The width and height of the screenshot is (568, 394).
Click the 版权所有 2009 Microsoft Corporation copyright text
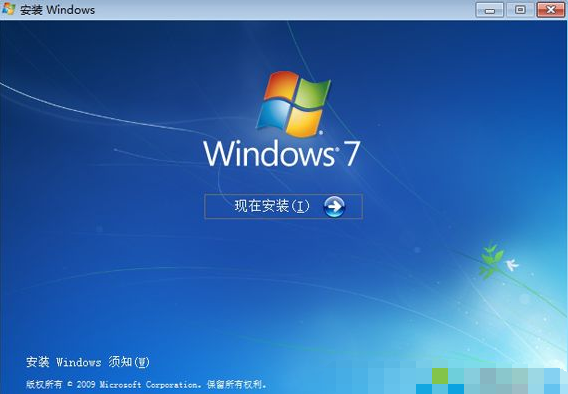146,384
